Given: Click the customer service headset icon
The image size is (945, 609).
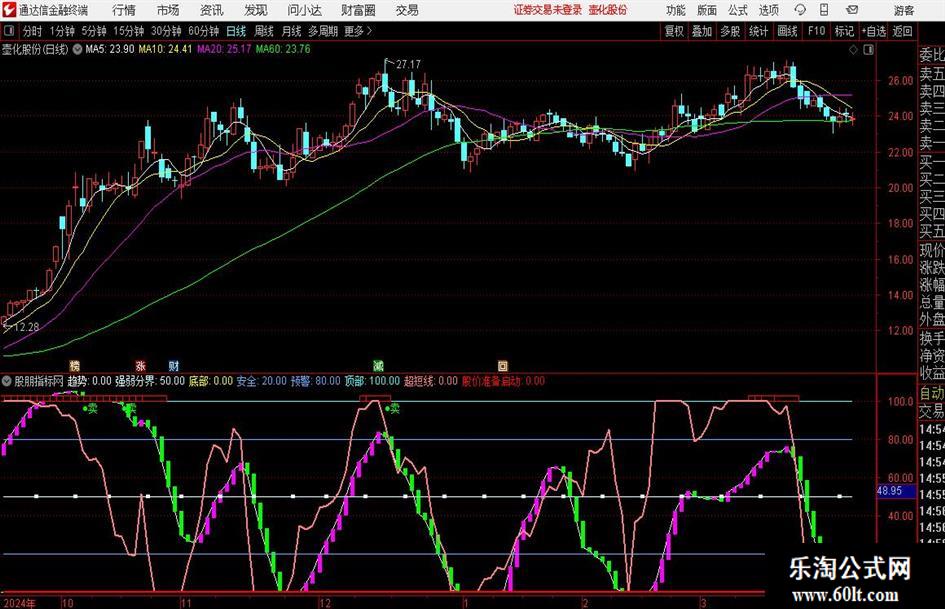Looking at the screenshot, I should pos(800,10).
